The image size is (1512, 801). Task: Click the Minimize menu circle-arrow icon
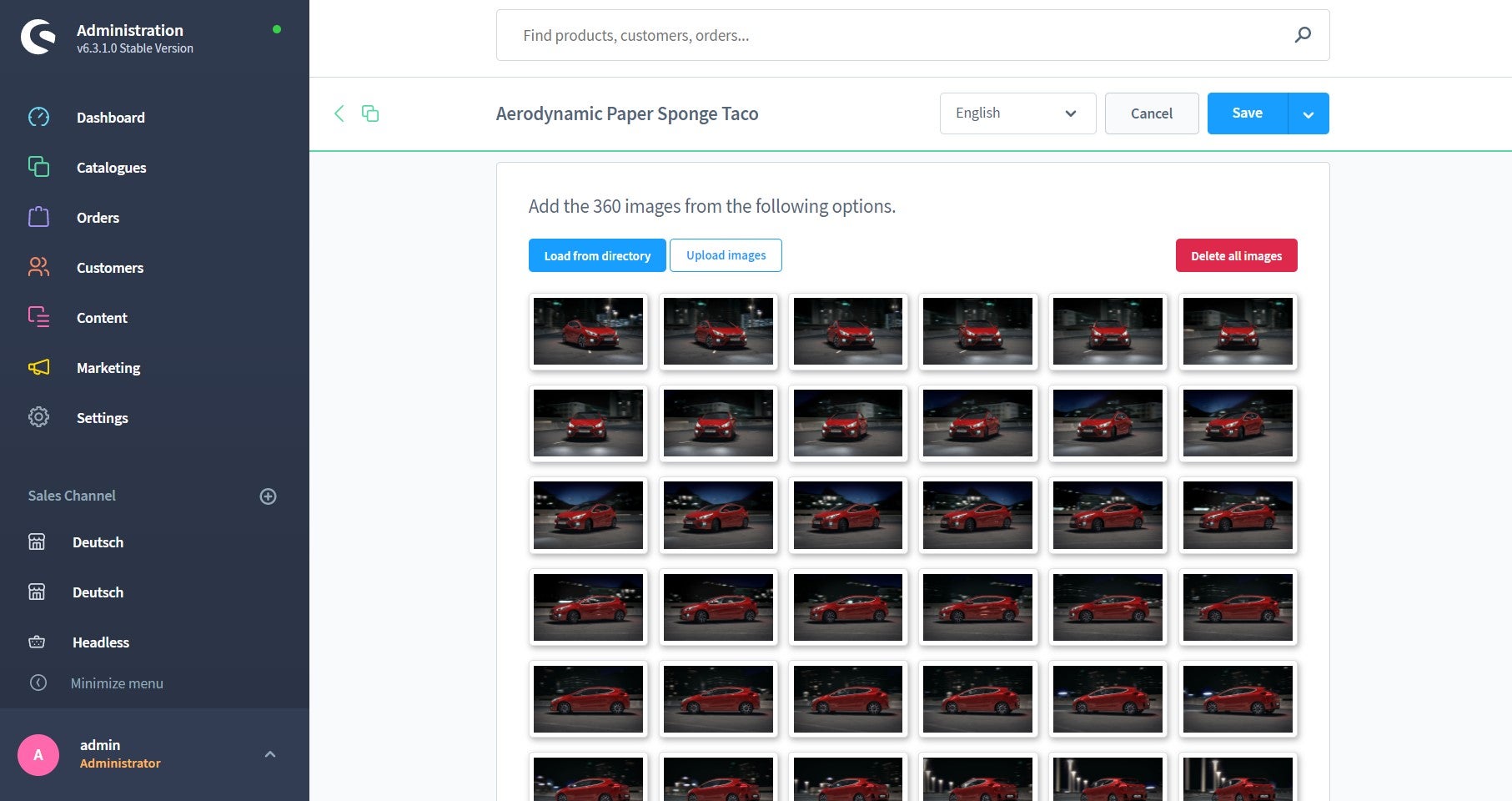coord(38,683)
